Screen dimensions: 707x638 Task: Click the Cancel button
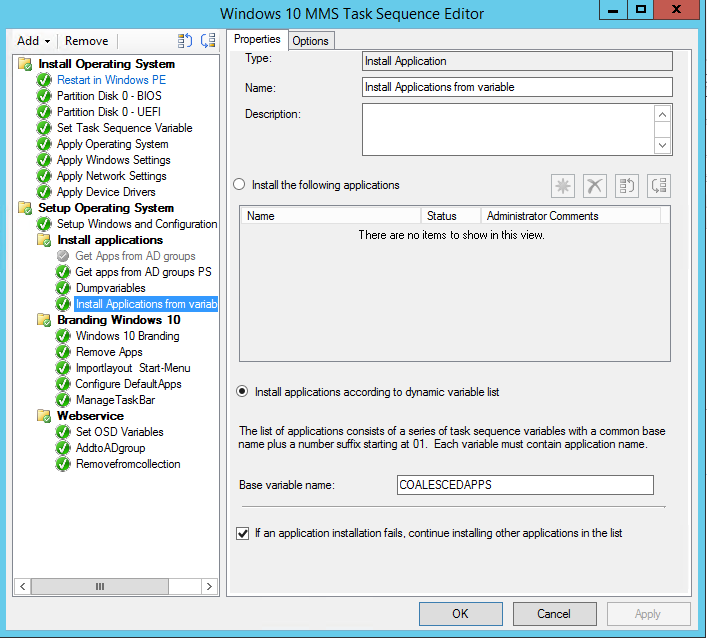point(554,613)
